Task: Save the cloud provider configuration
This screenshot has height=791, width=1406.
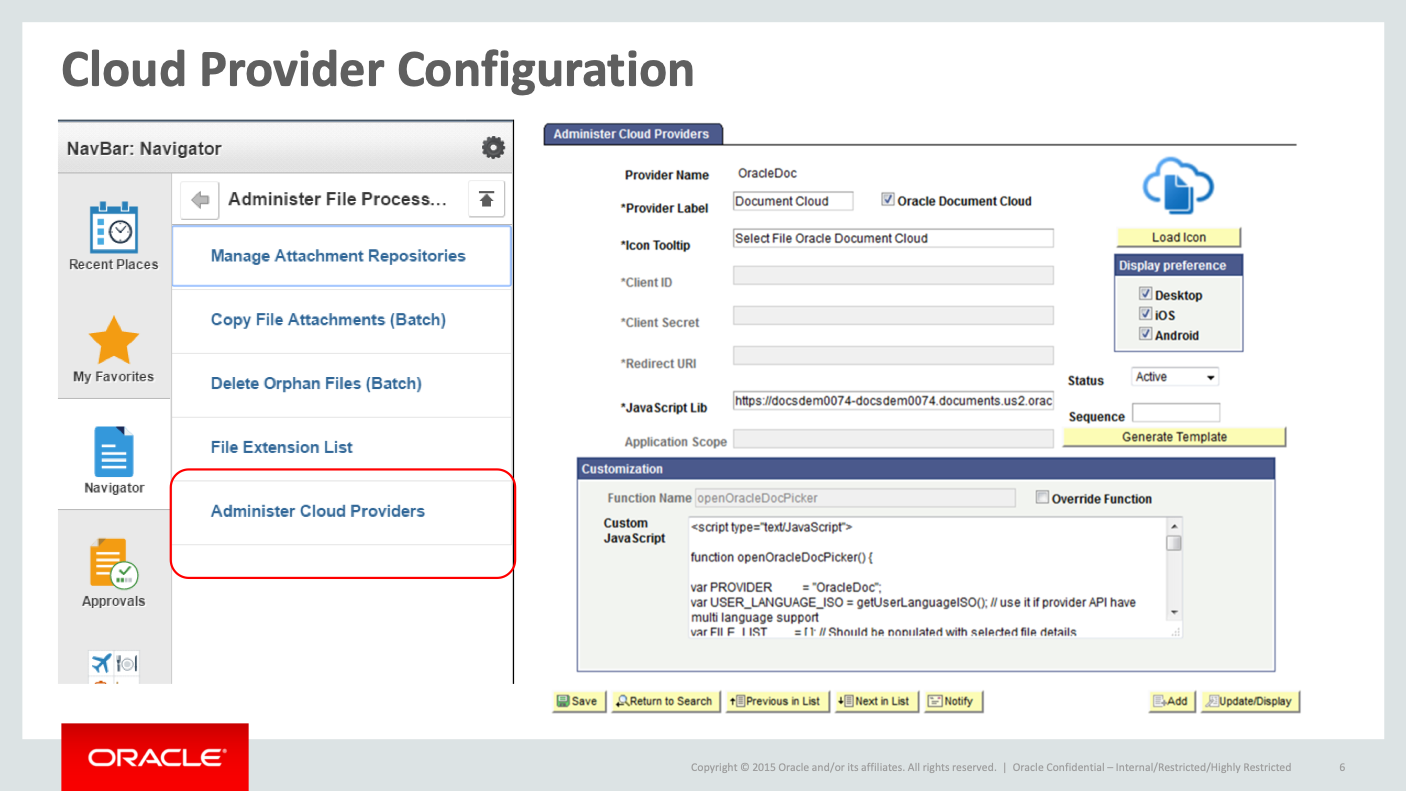Action: pyautogui.click(x=578, y=701)
